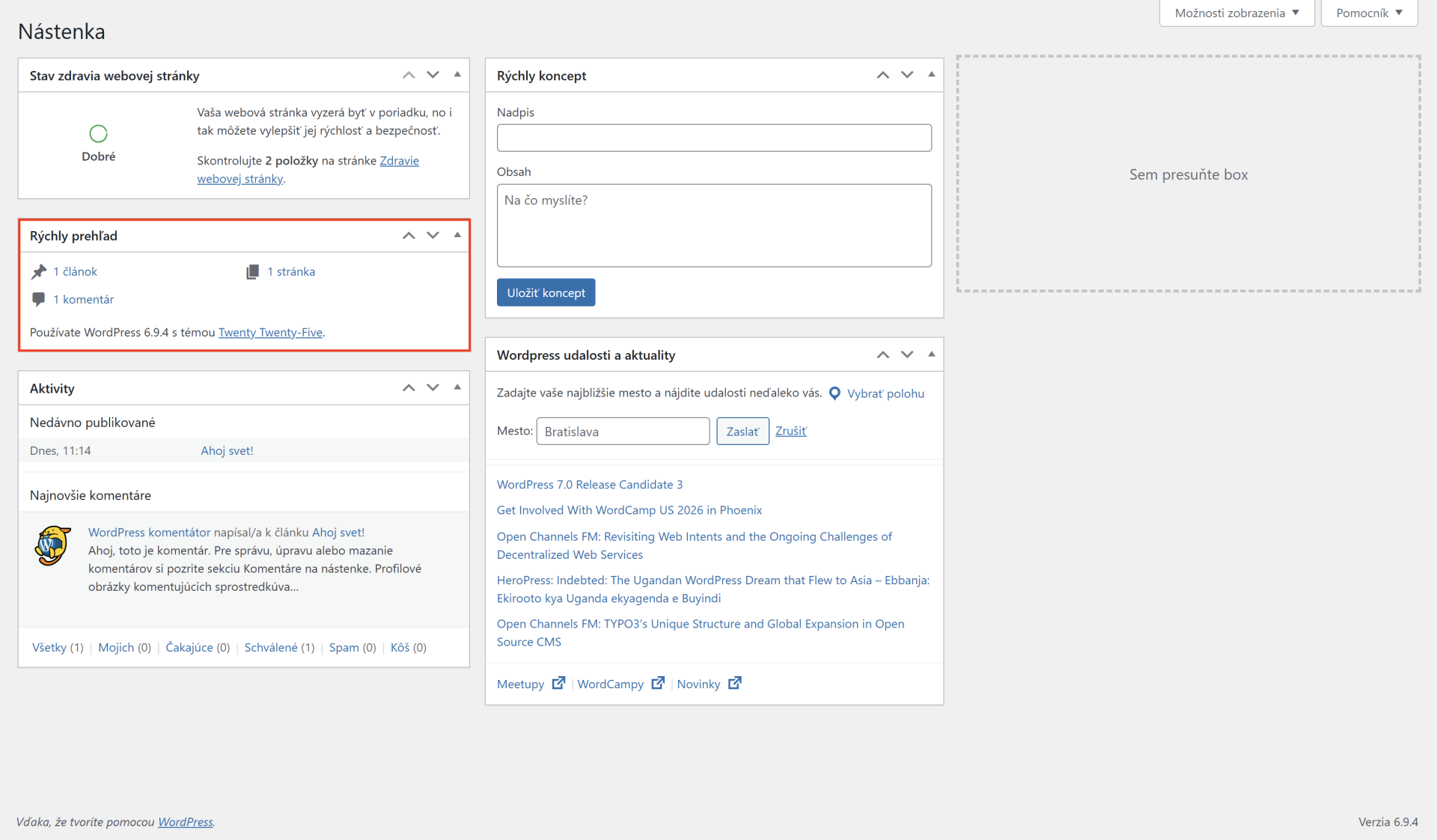The height and width of the screenshot is (840, 1437).
Task: Click the Zrušiť link
Action: [x=790, y=431]
